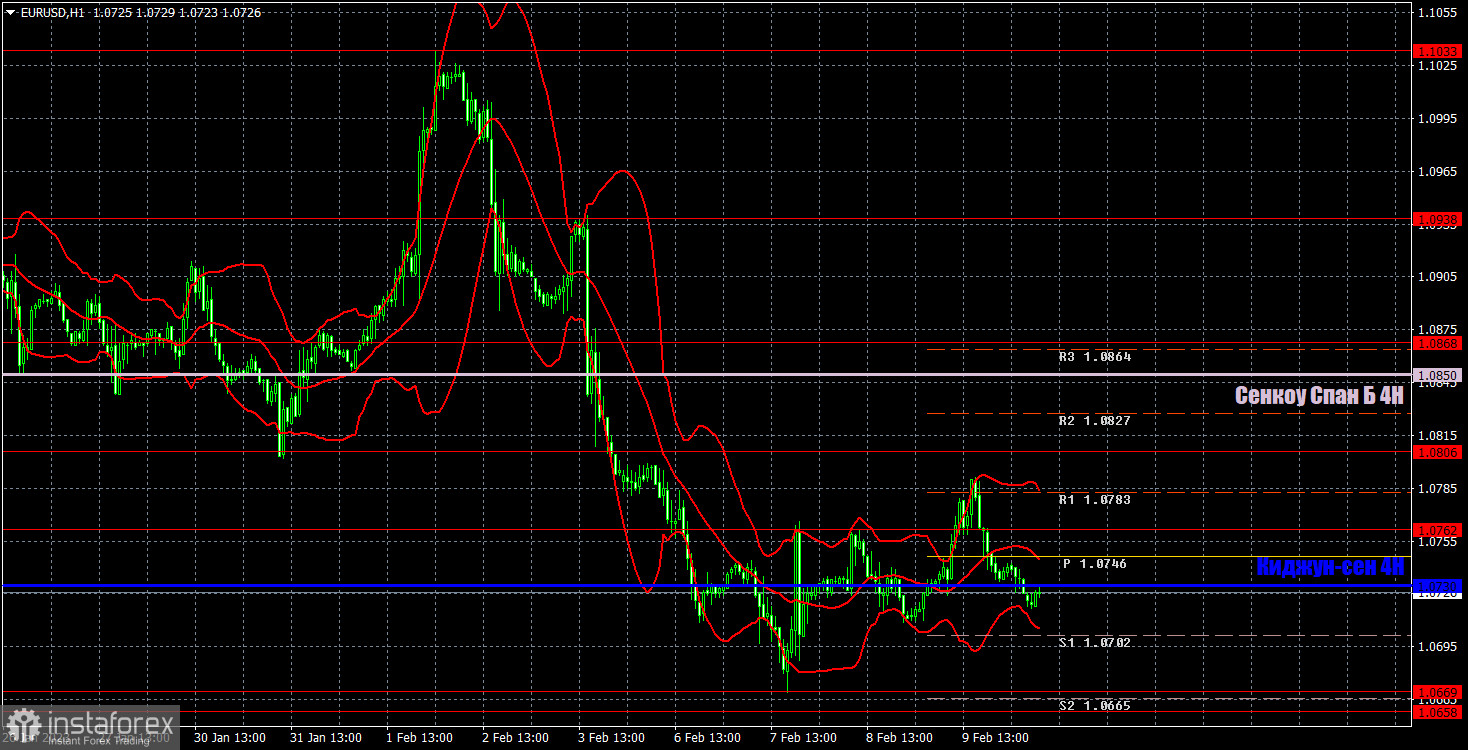This screenshot has height=750, width=1468.
Task: Click the 7 Feb 13:00 time label
Action: [804, 738]
